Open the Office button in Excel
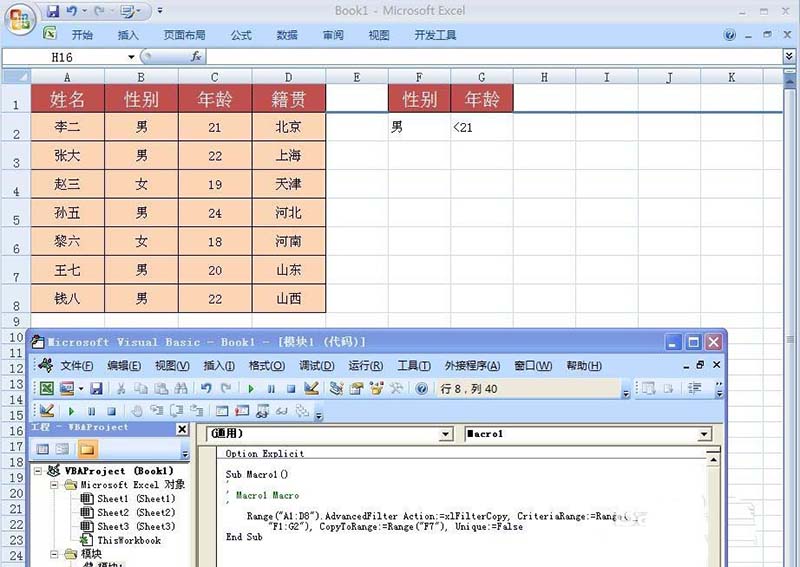 point(20,19)
